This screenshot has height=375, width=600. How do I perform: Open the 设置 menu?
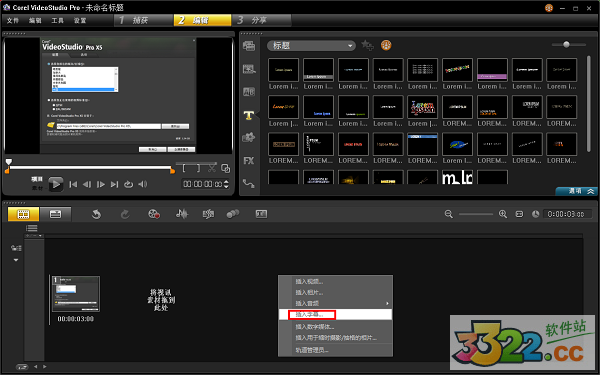point(80,21)
